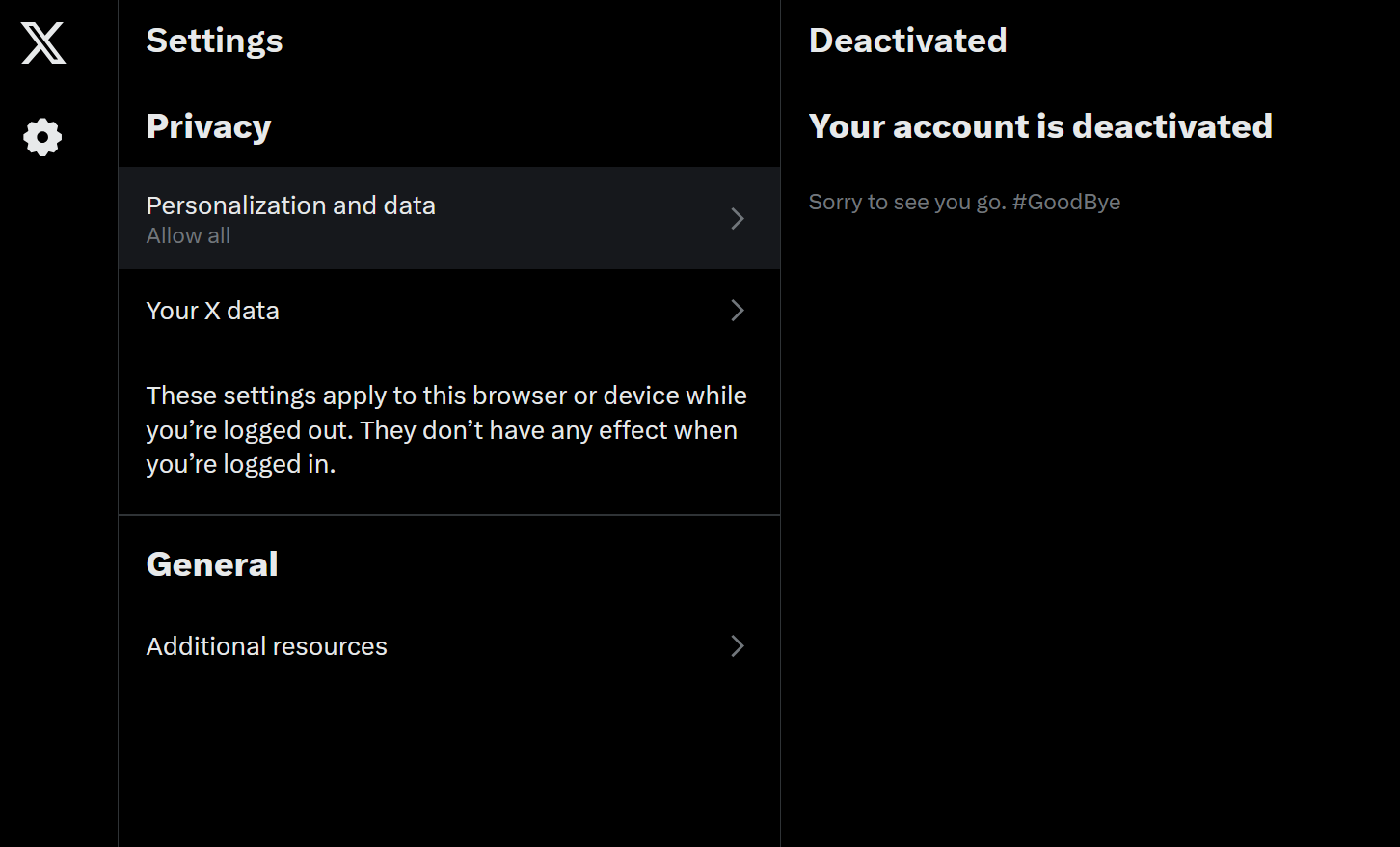The image size is (1400, 847).
Task: Click the Sorry to see you go text
Action: click(x=906, y=203)
